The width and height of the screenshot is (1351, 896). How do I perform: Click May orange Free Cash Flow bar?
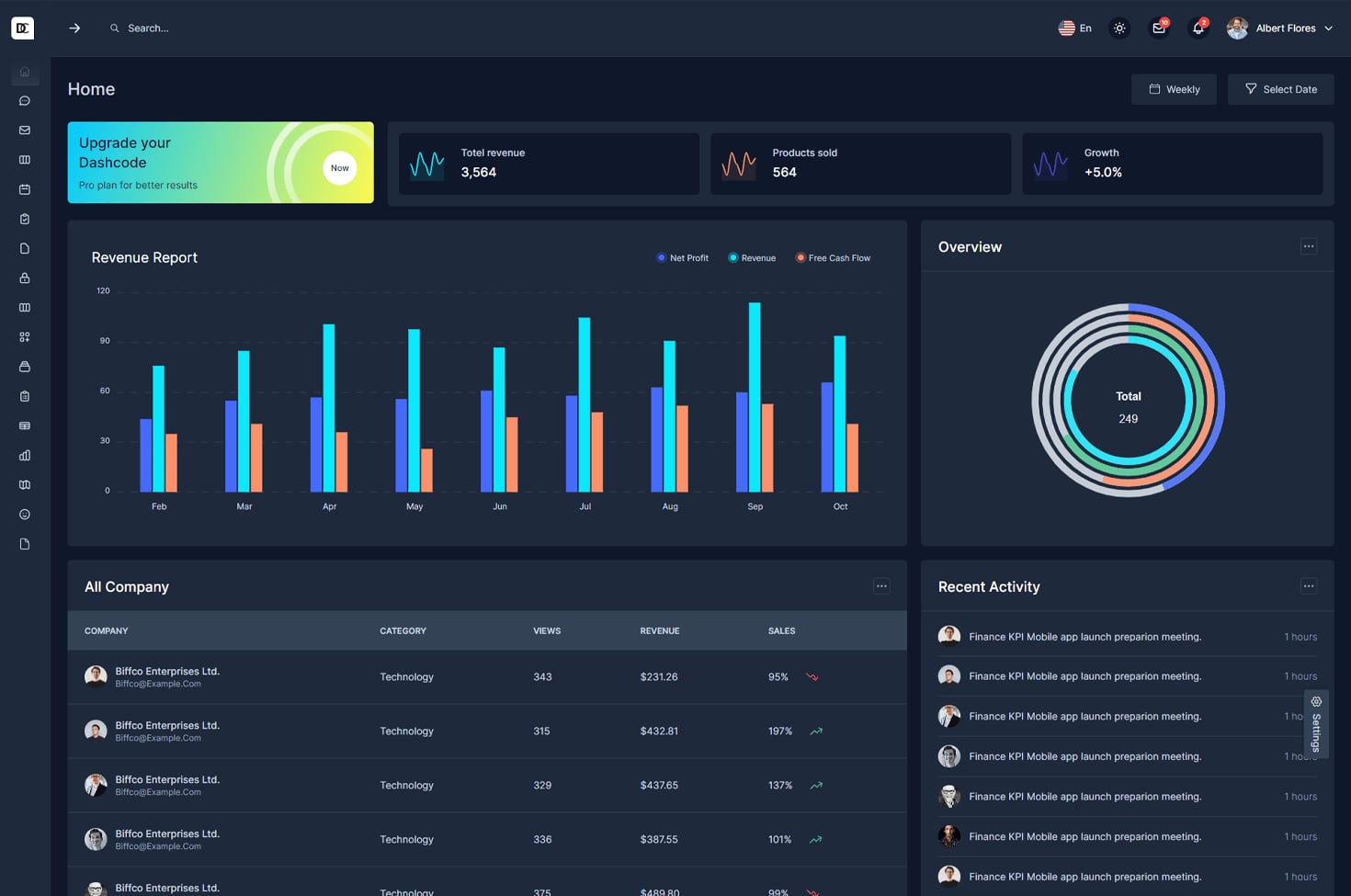[x=426, y=471]
